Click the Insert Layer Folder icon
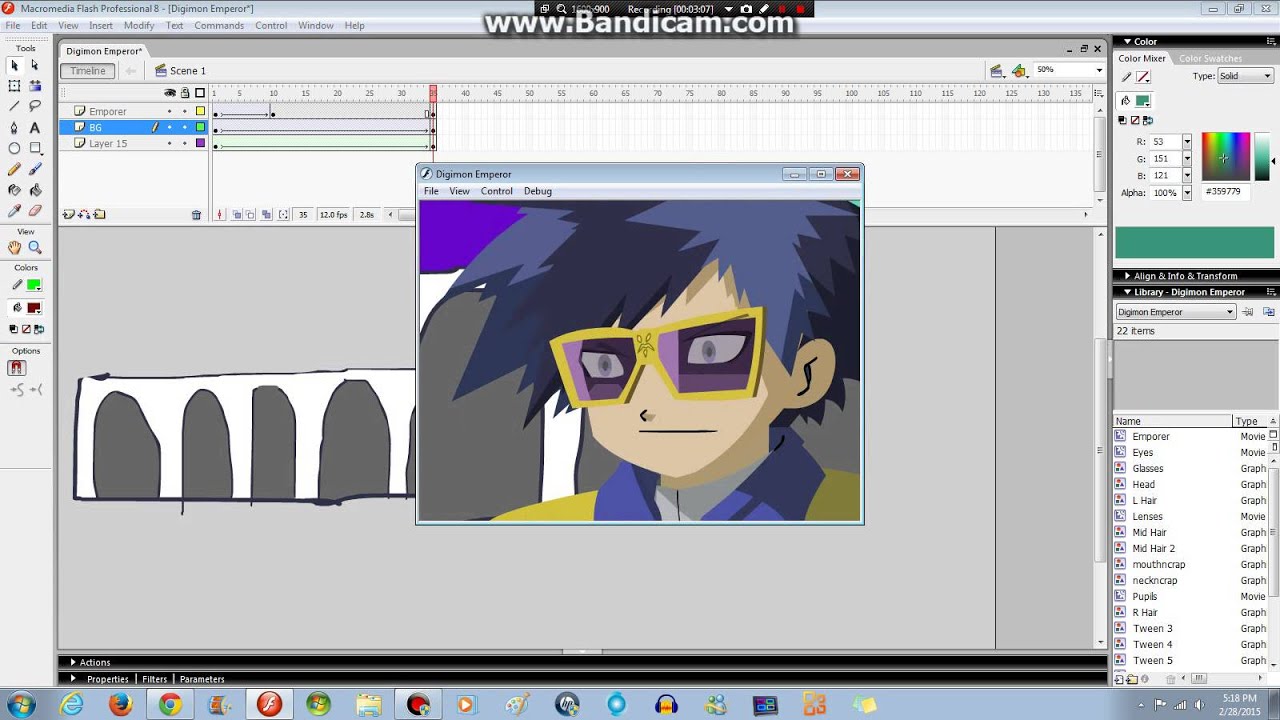The height and width of the screenshot is (720, 1280). click(x=99, y=215)
